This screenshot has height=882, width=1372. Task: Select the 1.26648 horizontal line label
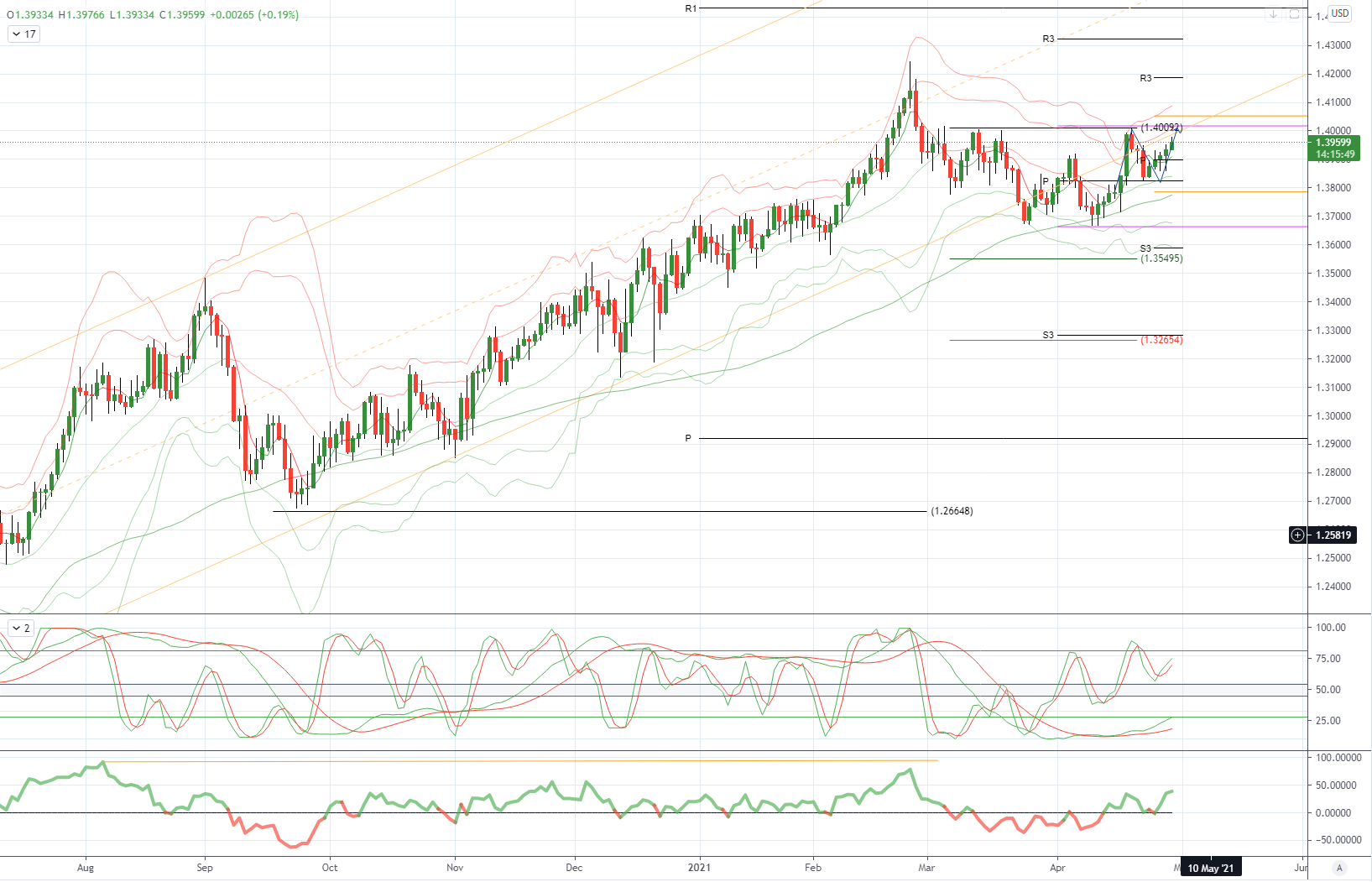(952, 511)
